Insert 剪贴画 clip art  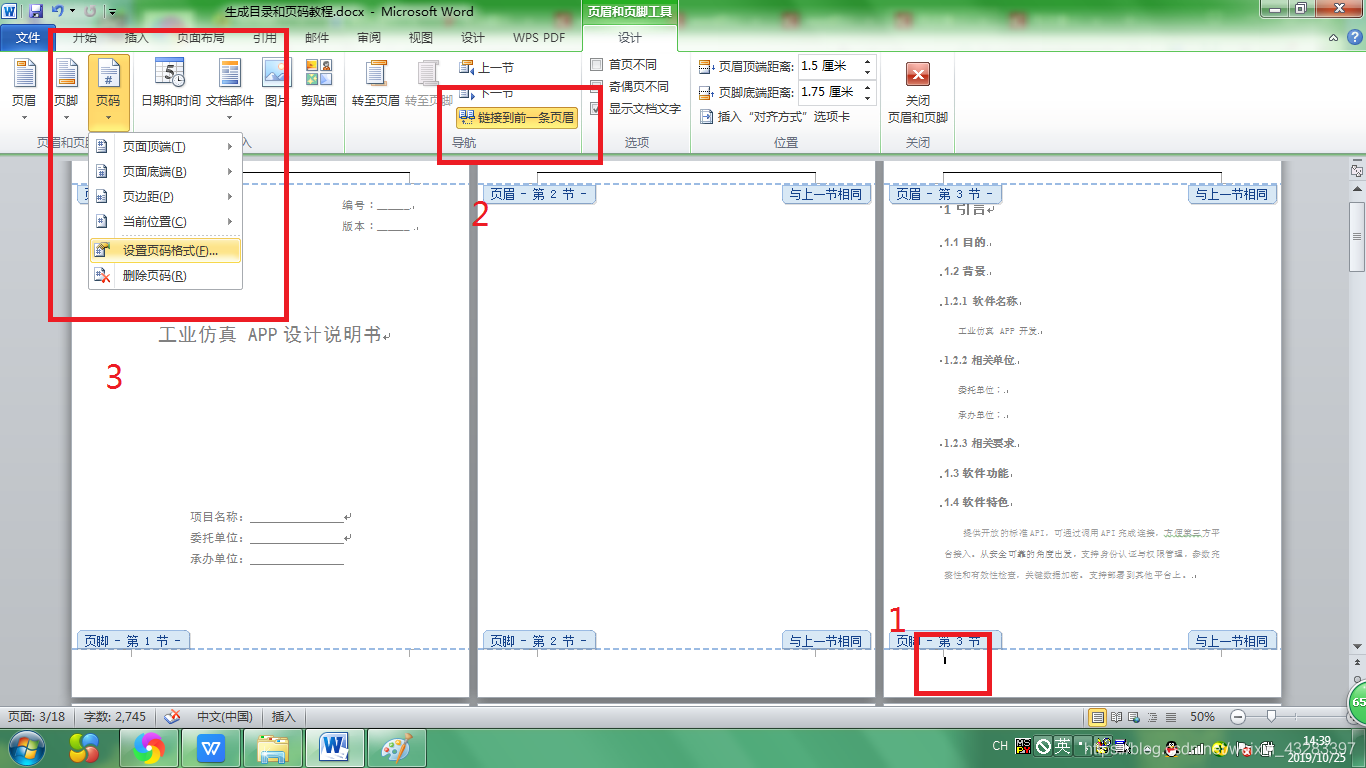[319, 82]
